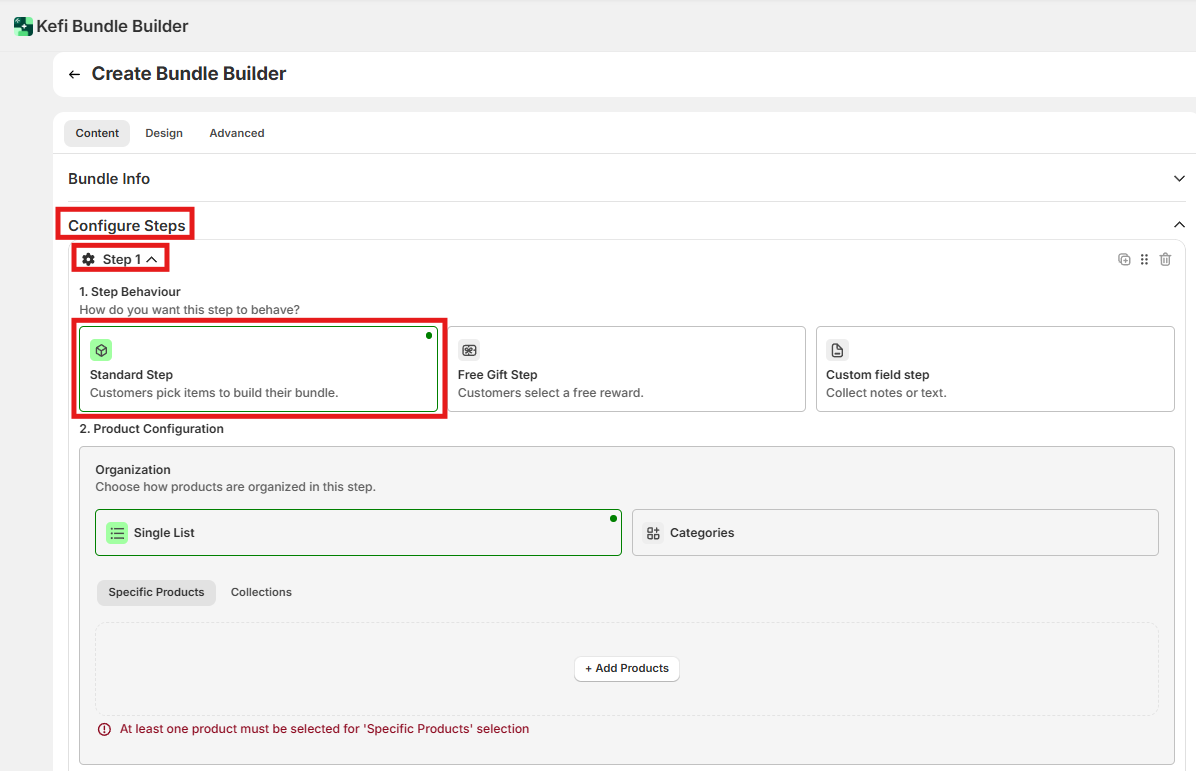
Task: Go back using the left arrow icon
Action: tap(74, 74)
